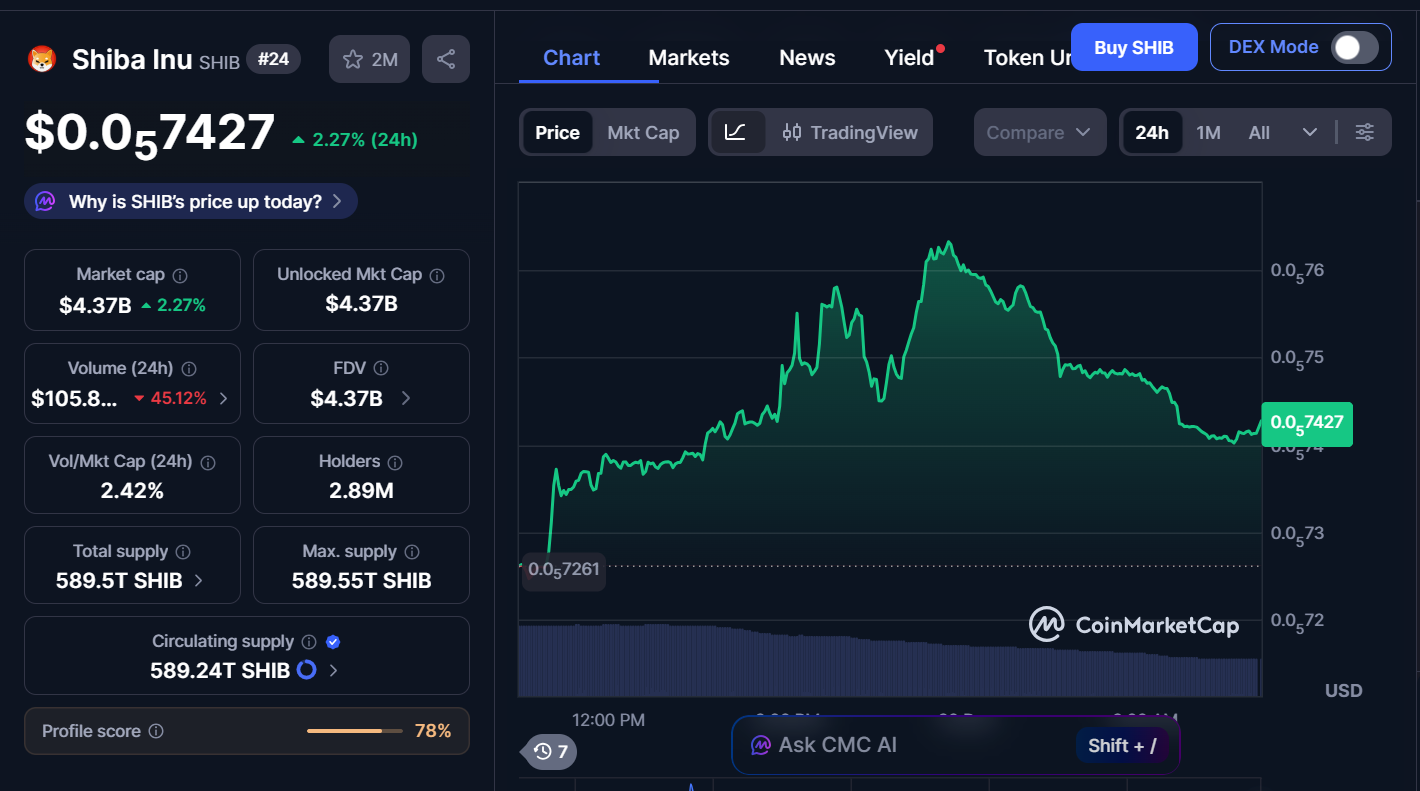Screen dimensions: 1420x791
Task: Open chart settings sliders icon
Action: [x=1365, y=132]
